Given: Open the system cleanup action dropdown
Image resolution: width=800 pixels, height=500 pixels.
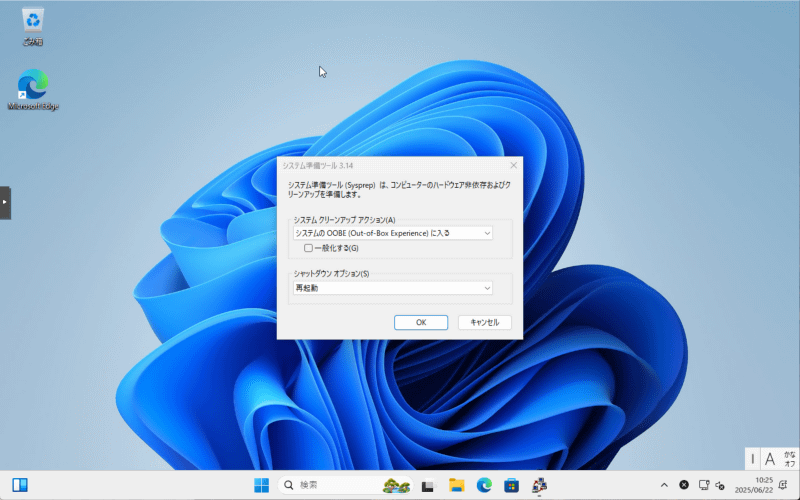Looking at the screenshot, I should 393,233.
